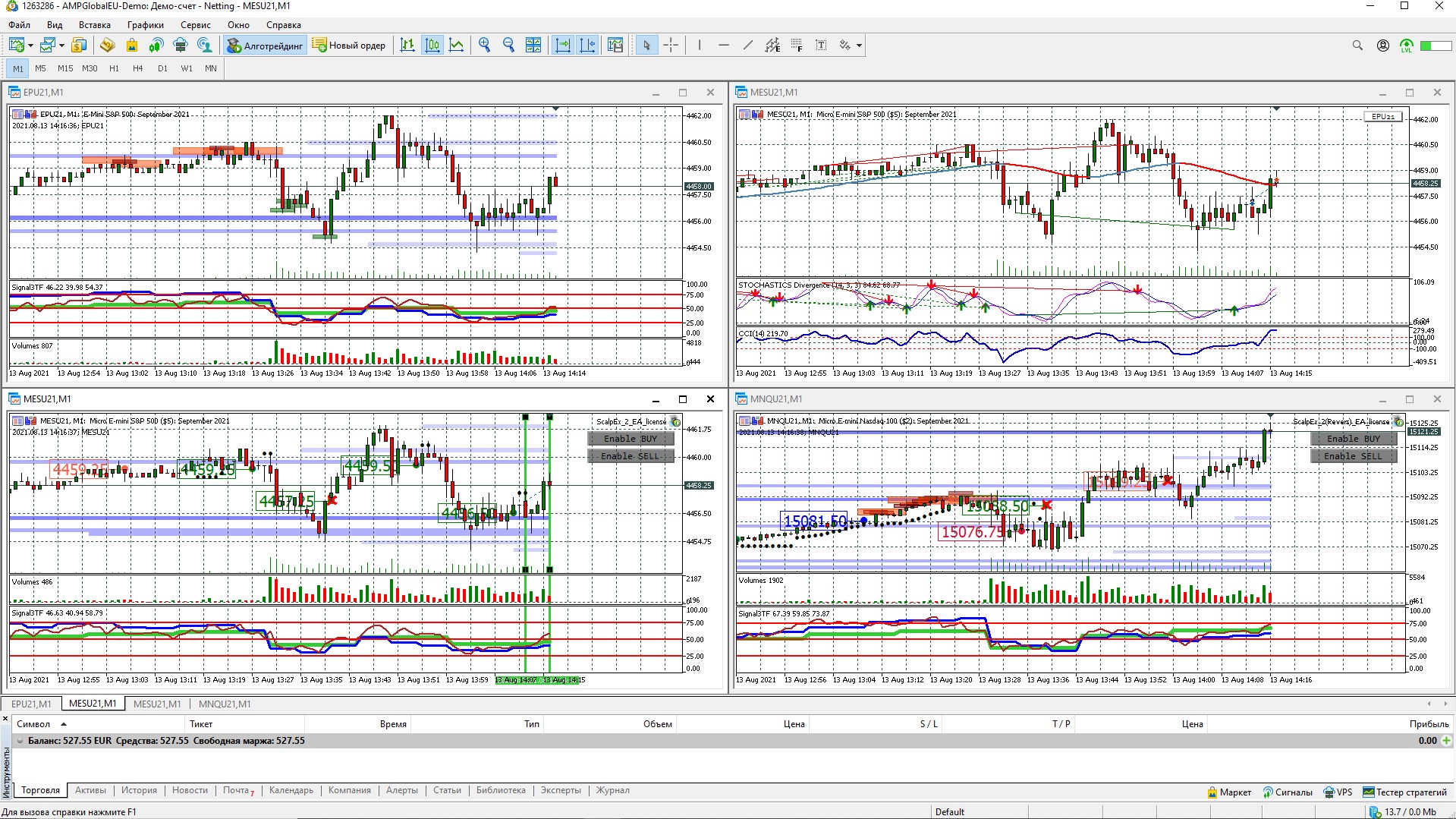
Task: Select the H1 timeframe
Action: point(114,68)
